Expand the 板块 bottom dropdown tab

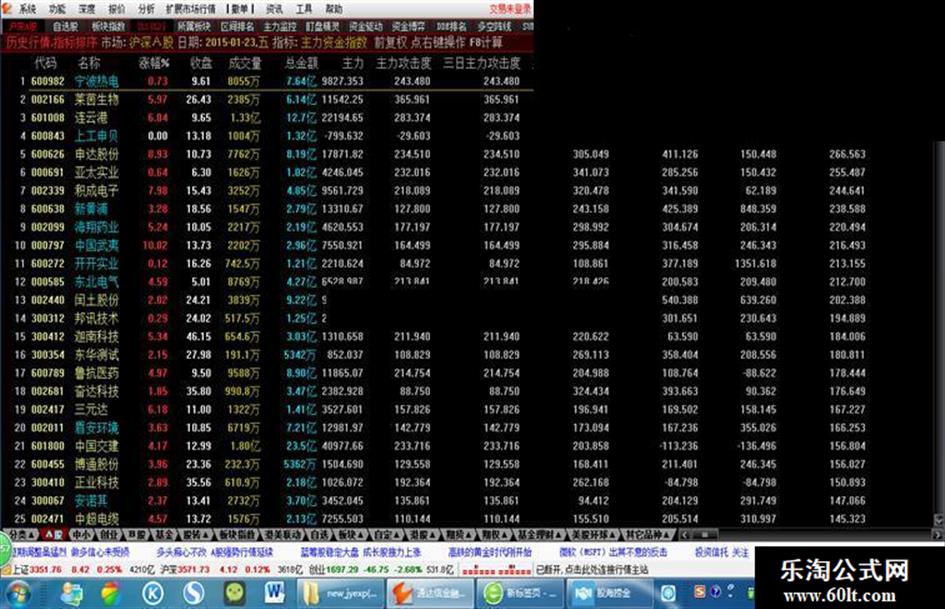(x=350, y=535)
